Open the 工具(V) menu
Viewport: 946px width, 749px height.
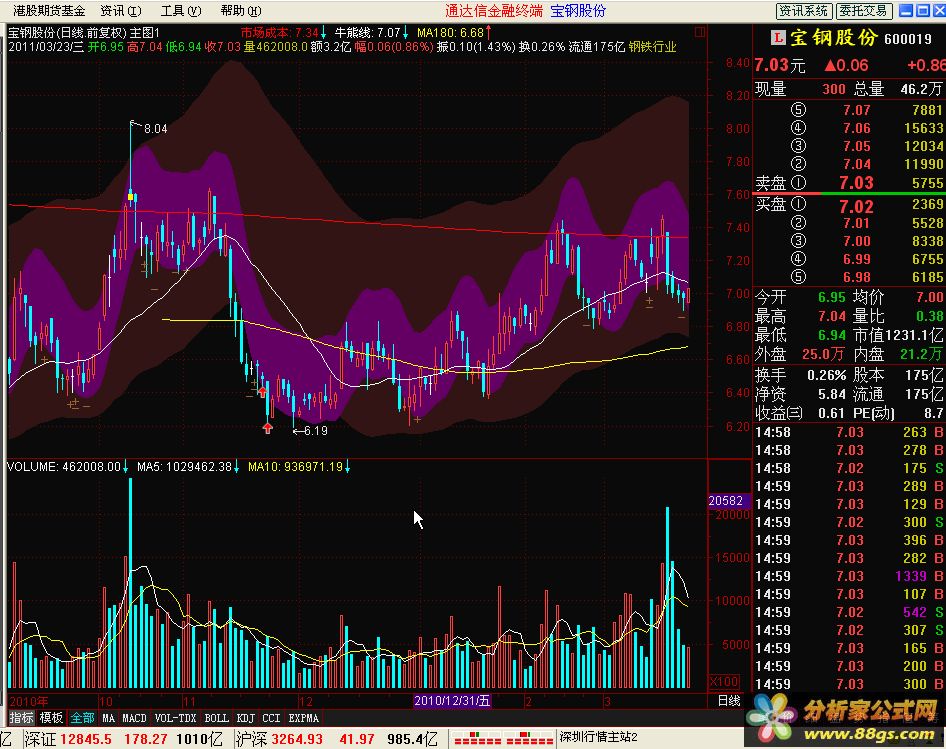pos(180,11)
